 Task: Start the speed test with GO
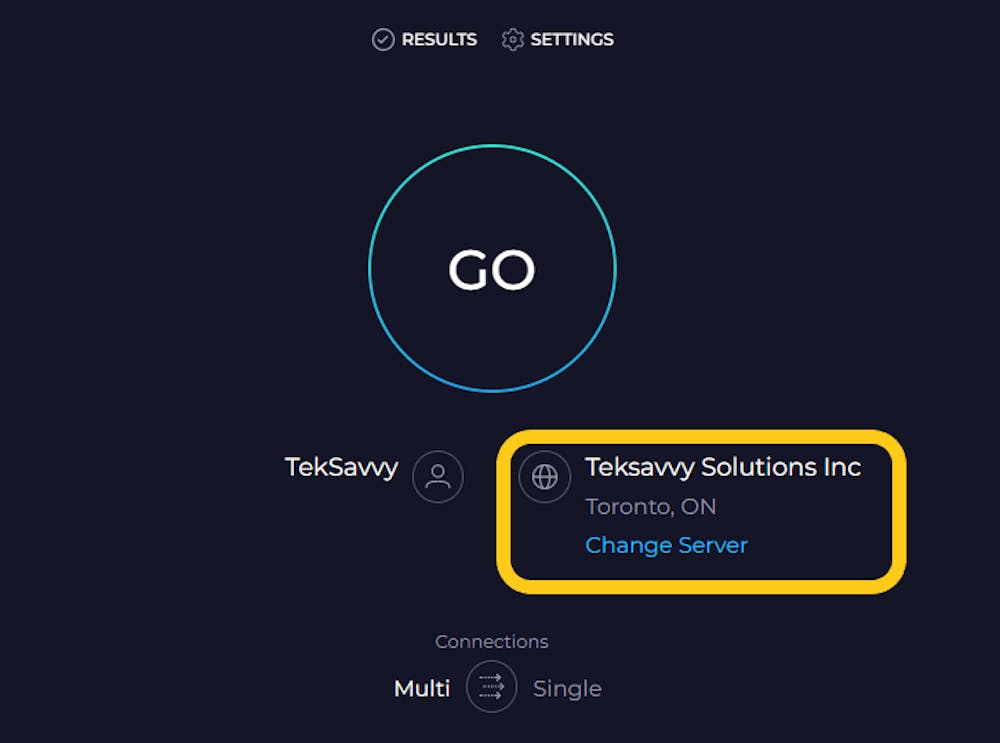tap(492, 269)
